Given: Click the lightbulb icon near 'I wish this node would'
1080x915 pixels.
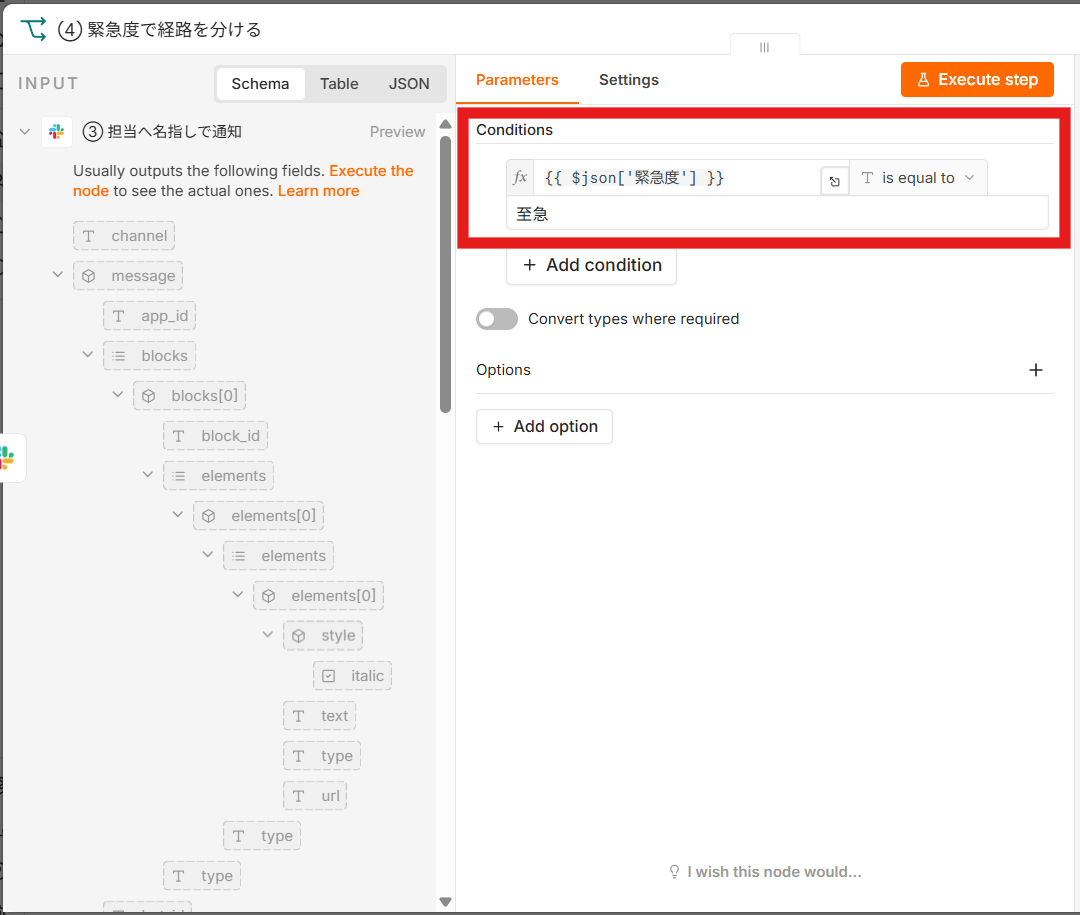Looking at the screenshot, I should click(674, 872).
